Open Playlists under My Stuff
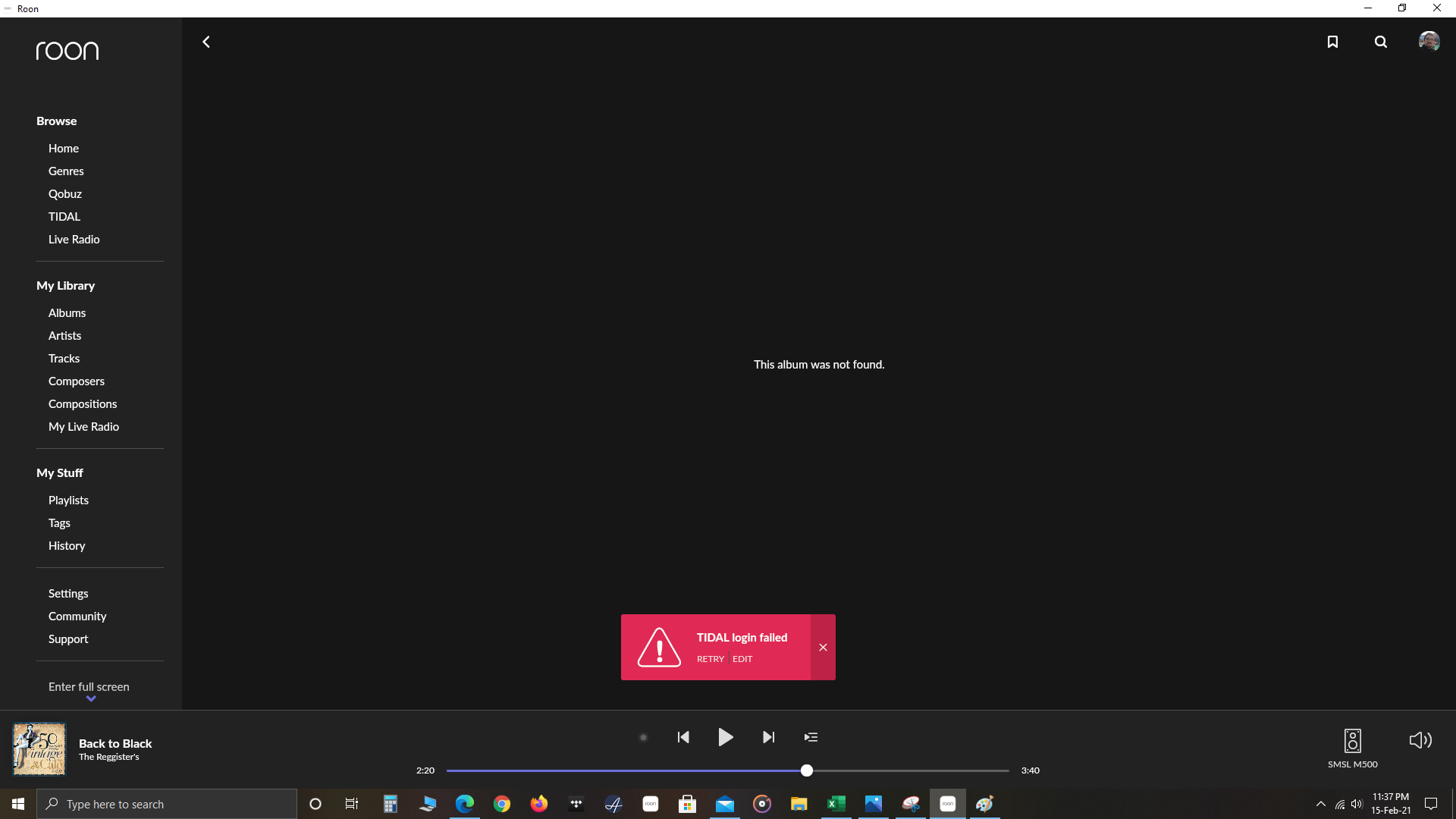1456x819 pixels. (x=69, y=500)
